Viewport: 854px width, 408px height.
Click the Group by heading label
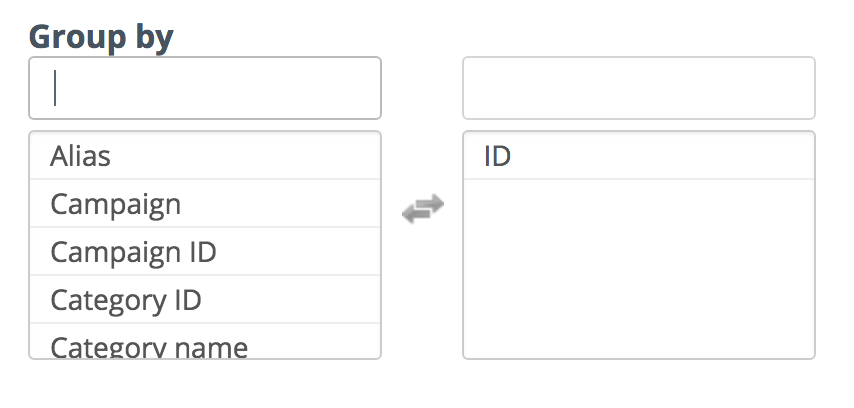point(101,36)
